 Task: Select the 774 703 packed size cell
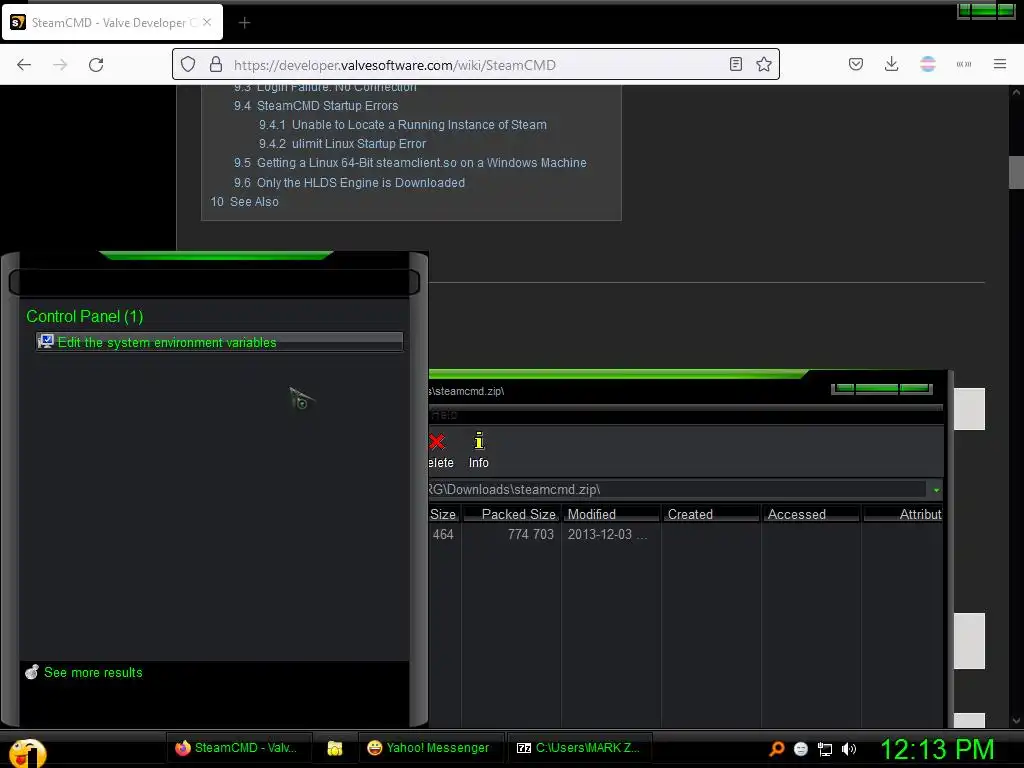(x=530, y=534)
